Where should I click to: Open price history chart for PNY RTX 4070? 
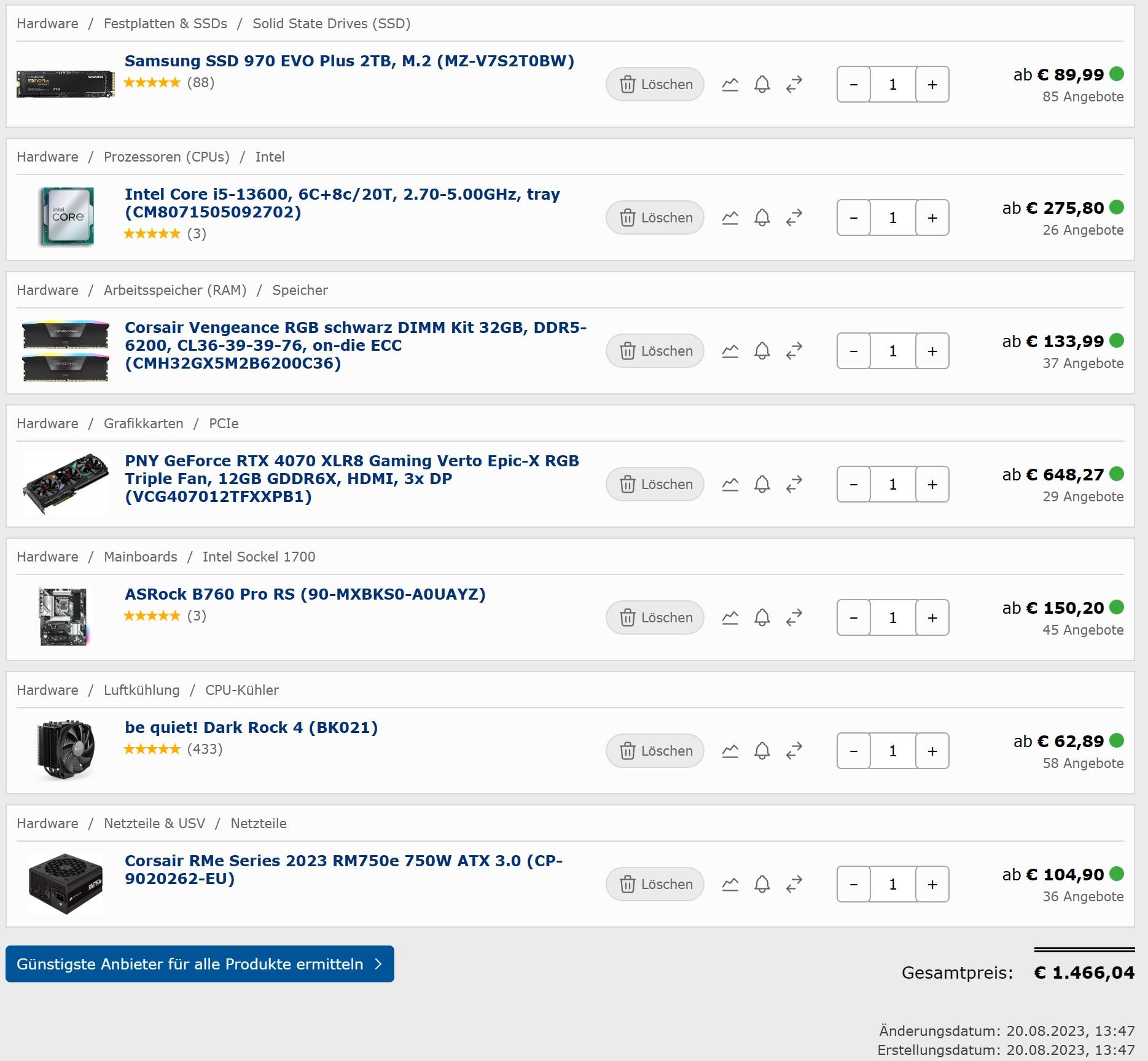pyautogui.click(x=730, y=484)
